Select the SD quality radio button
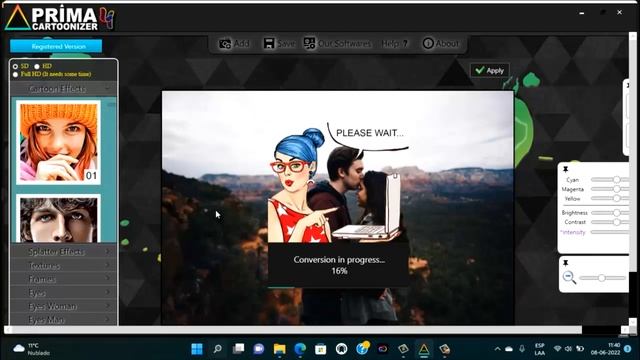This screenshot has width=640, height=360. point(16,66)
